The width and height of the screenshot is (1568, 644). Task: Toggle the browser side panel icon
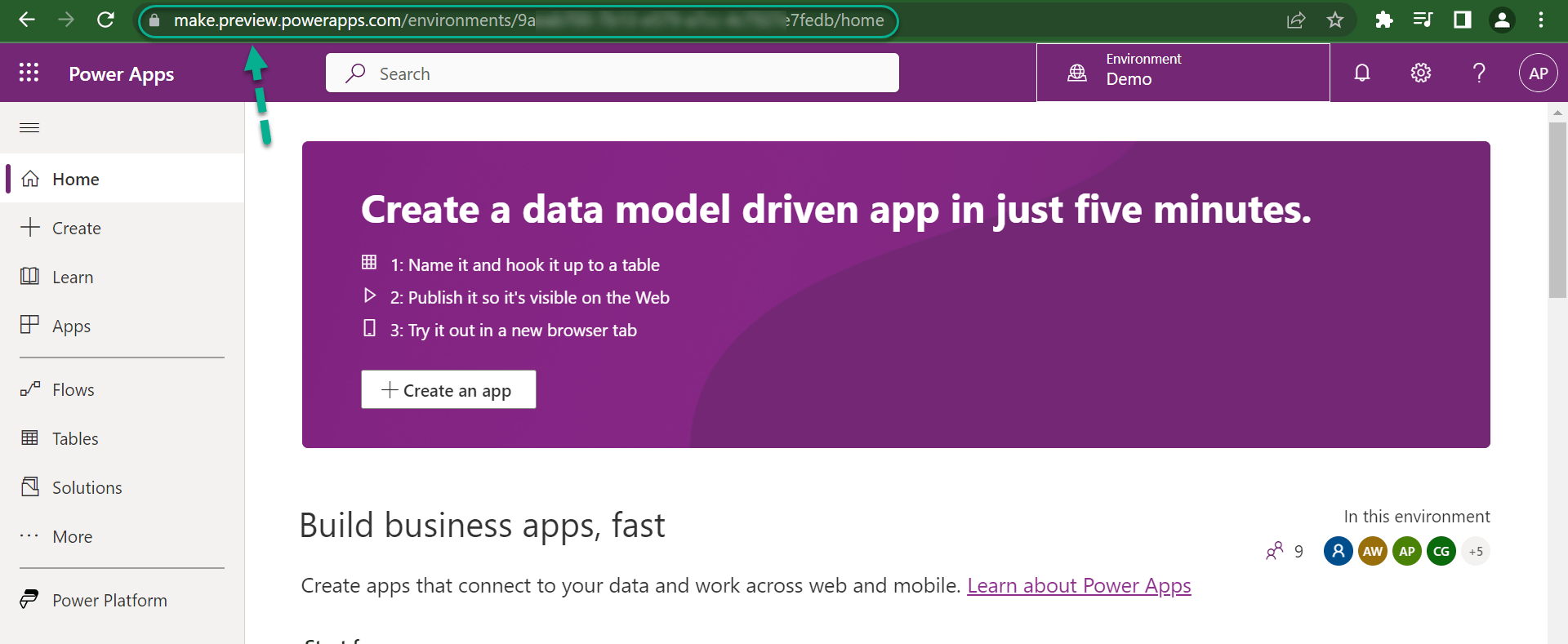tap(1462, 20)
